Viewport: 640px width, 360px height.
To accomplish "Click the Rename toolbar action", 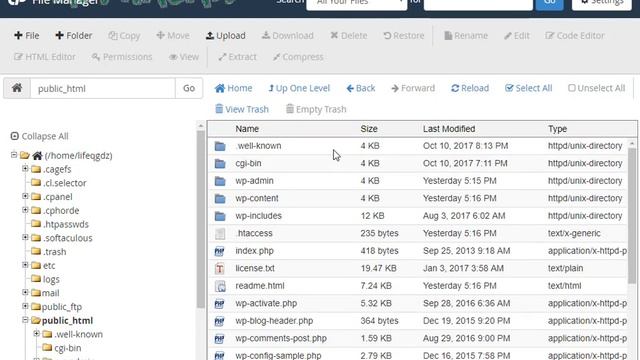I will 466,36.
